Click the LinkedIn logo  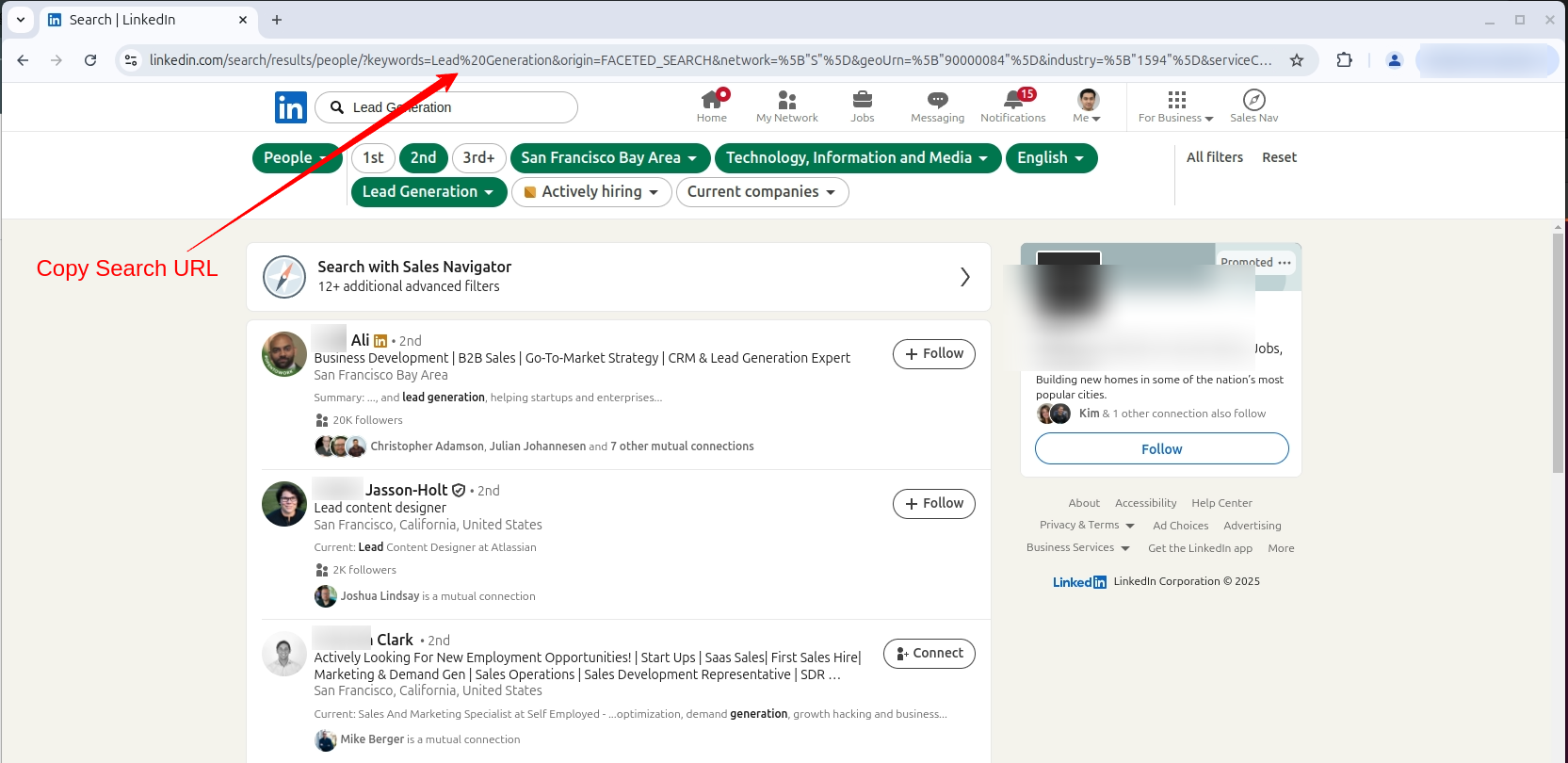(x=291, y=107)
